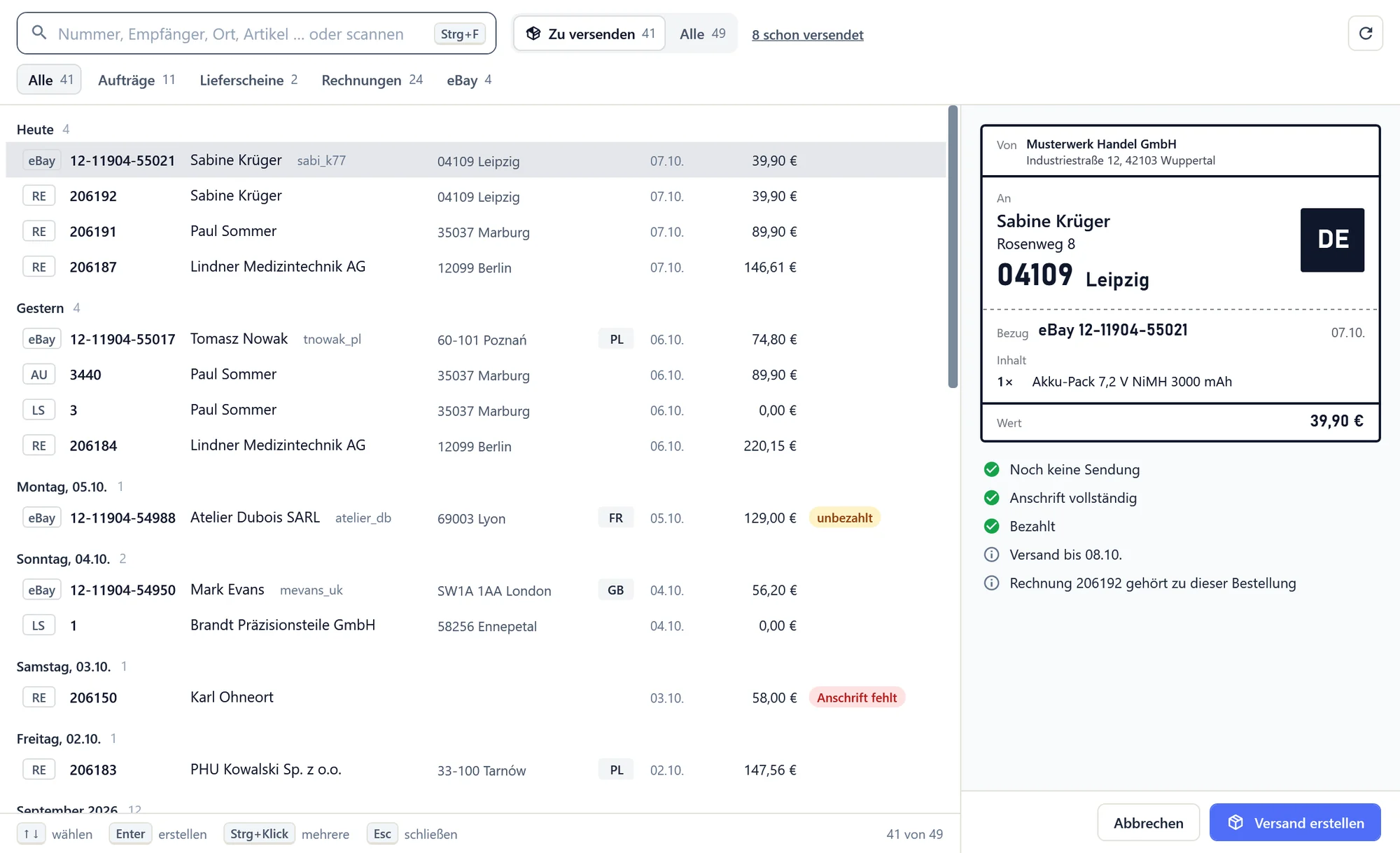Open the Aufträge tab
1400x853 pixels.
click(x=136, y=80)
